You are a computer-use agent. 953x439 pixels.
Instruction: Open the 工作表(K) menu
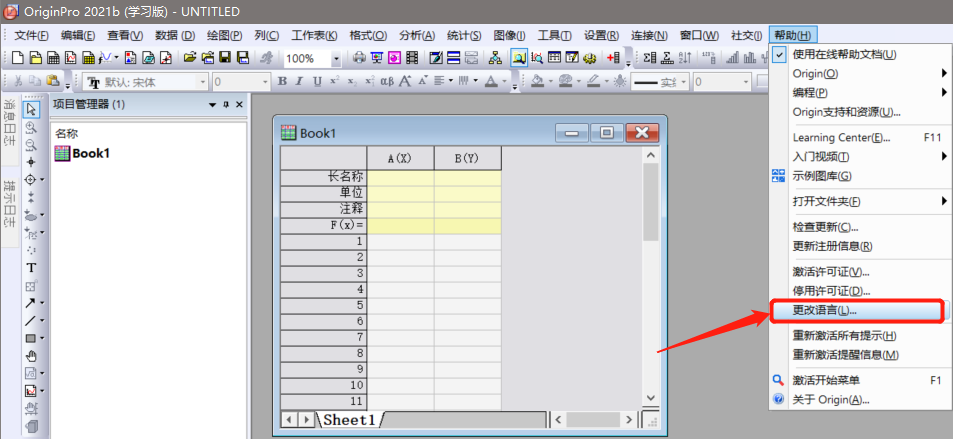[314, 35]
